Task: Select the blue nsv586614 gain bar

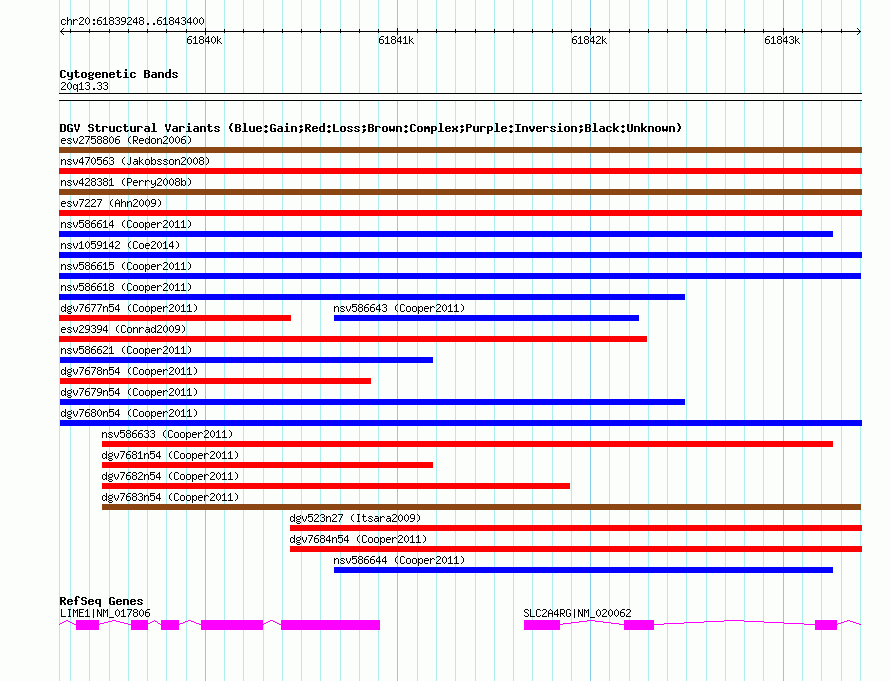Action: coord(446,234)
